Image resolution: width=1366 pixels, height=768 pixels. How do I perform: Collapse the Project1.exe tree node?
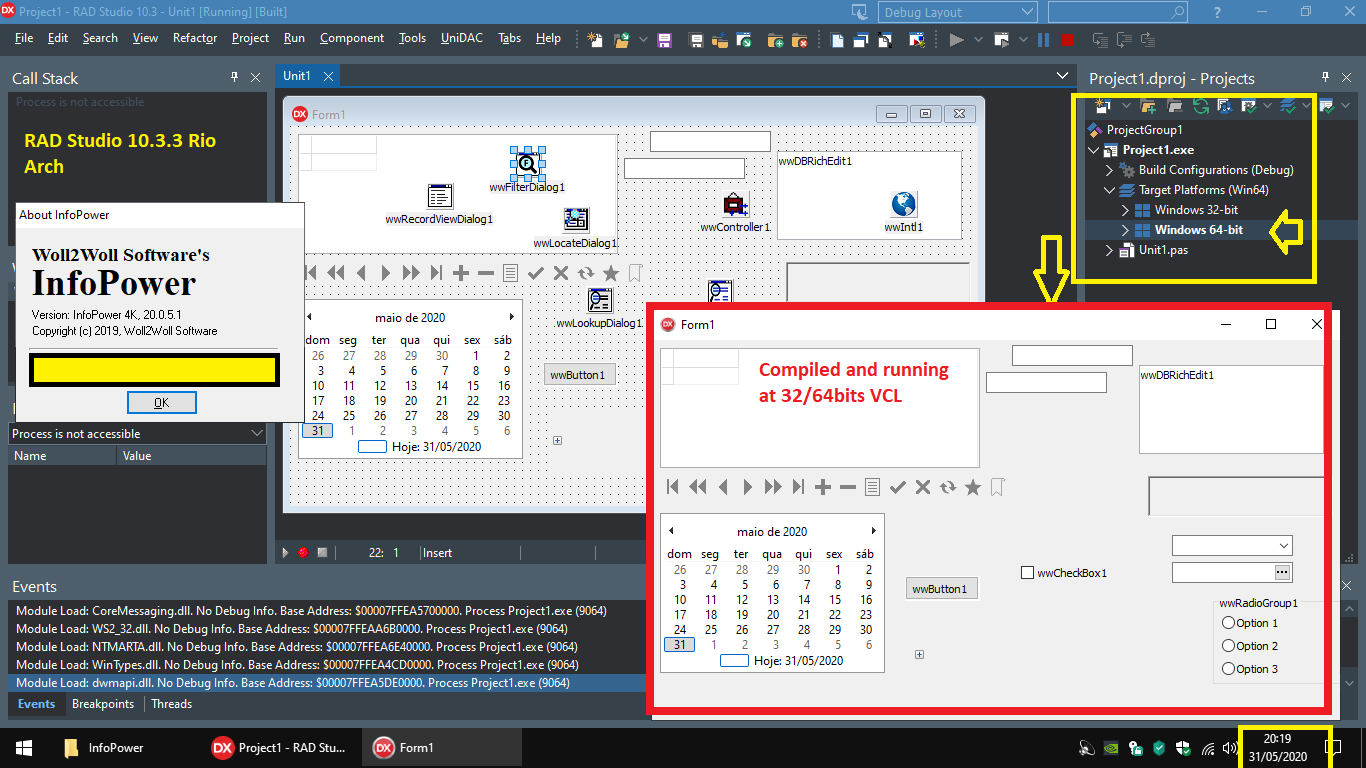click(1093, 150)
